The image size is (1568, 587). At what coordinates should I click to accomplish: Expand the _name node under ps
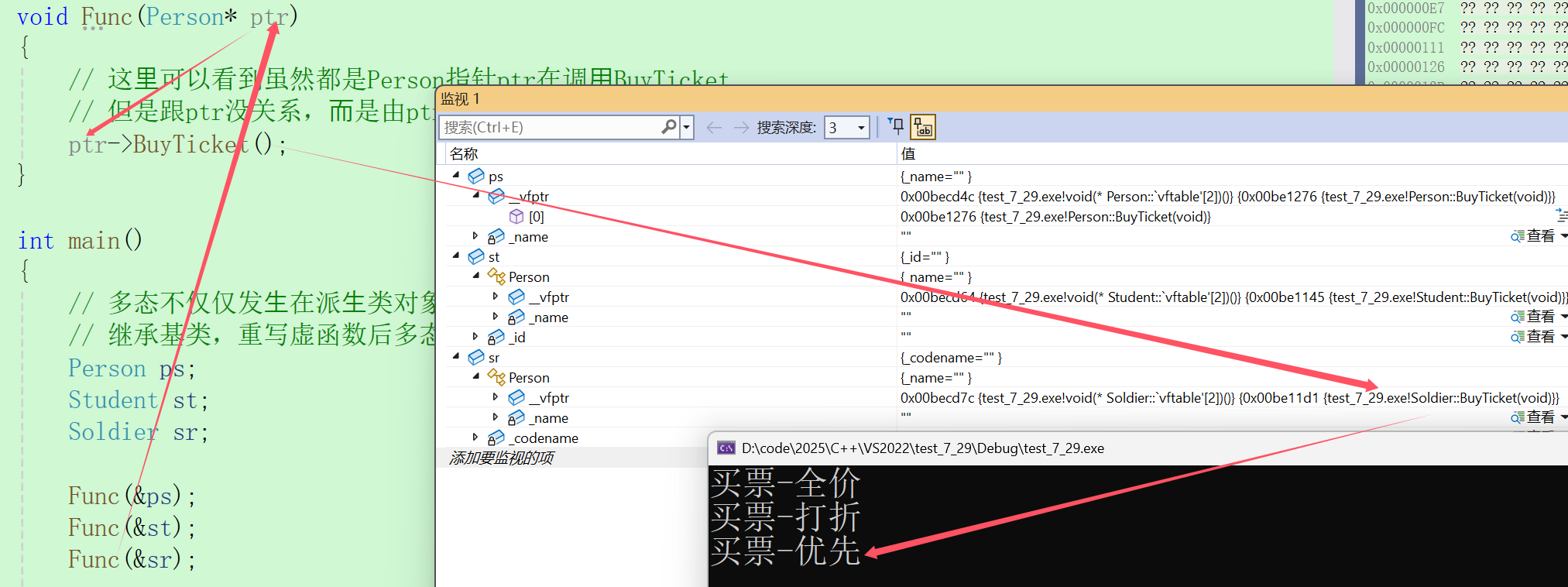[475, 236]
